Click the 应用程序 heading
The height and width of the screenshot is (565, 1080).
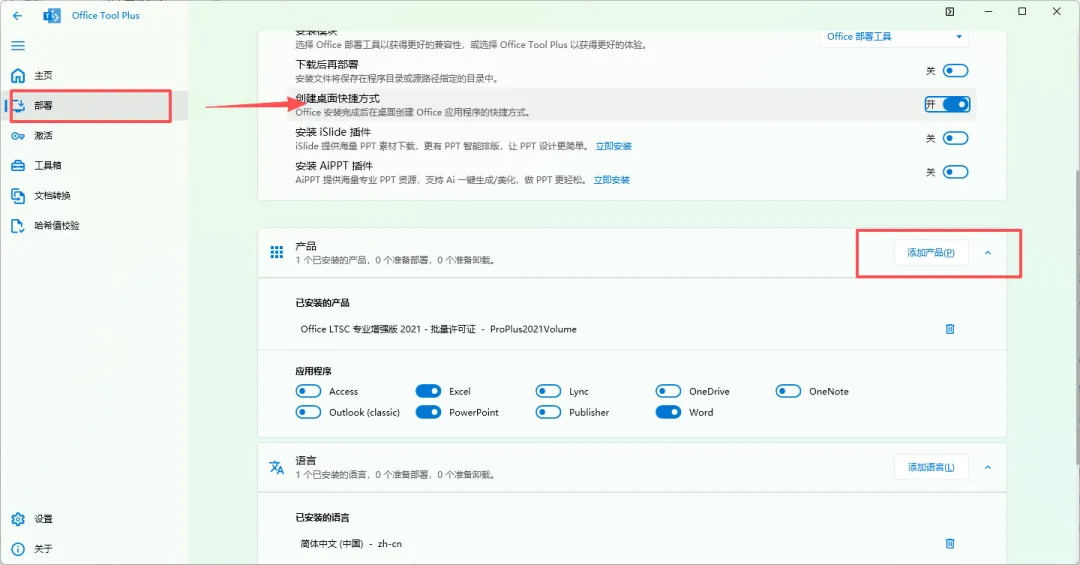click(313, 371)
